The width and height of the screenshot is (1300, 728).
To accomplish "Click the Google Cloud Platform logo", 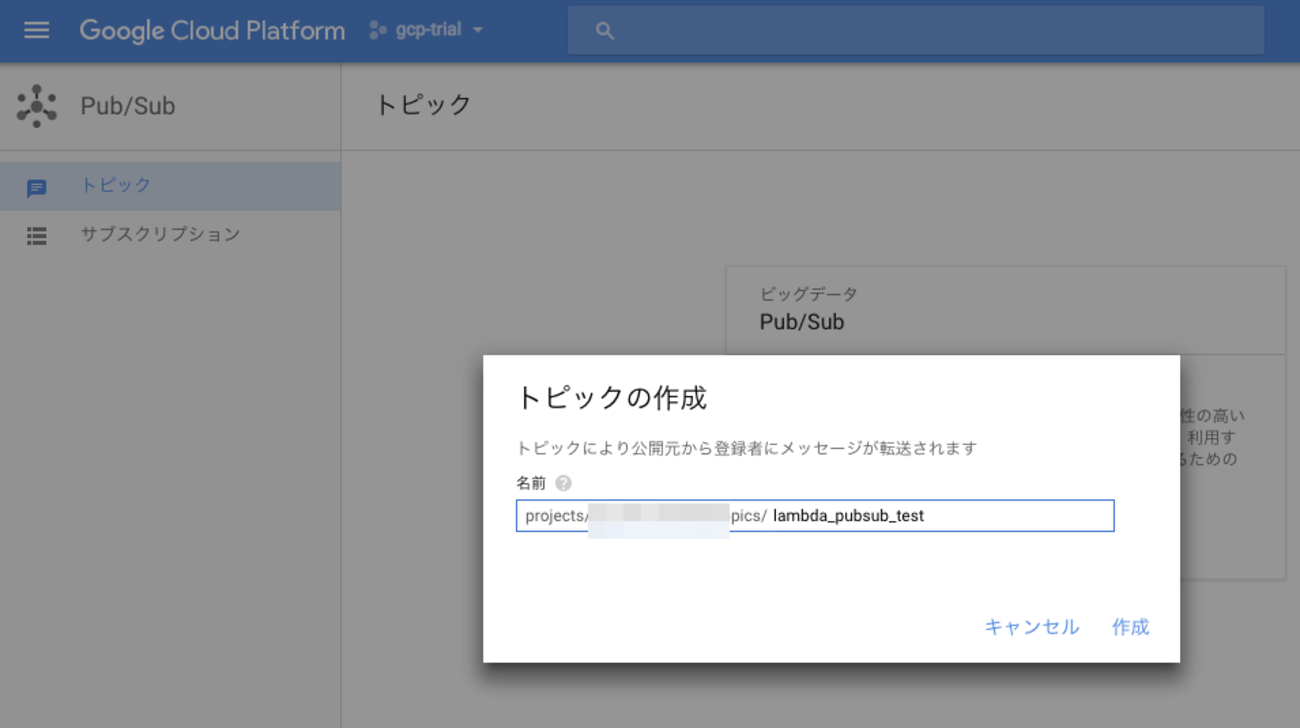I will click(212, 30).
